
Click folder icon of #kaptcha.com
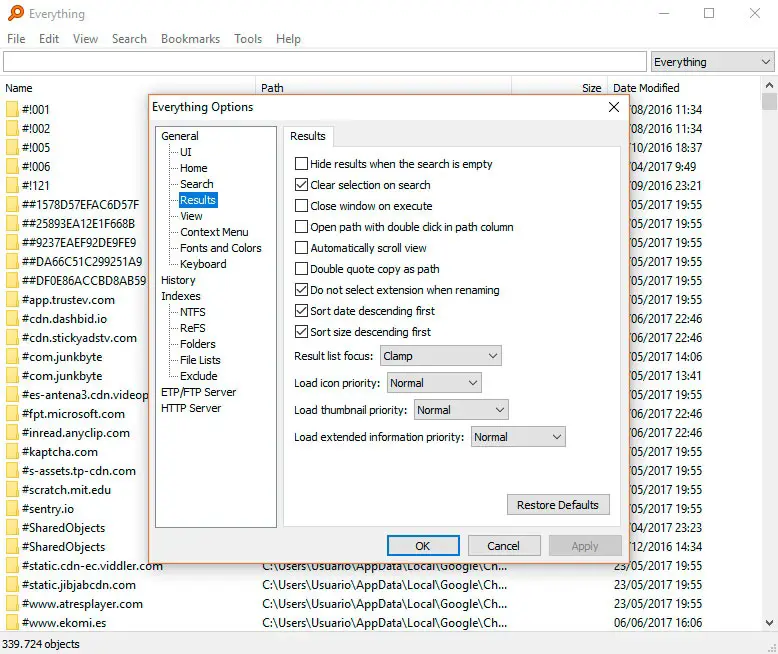point(12,452)
